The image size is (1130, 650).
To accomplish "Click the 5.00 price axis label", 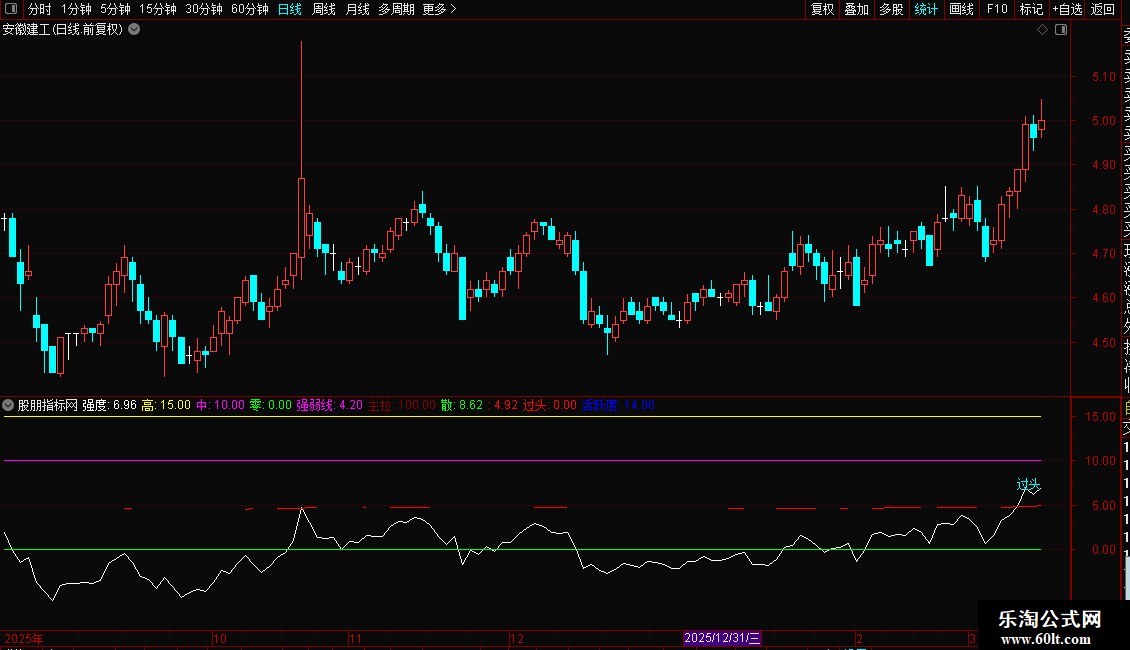I will pos(1103,121).
